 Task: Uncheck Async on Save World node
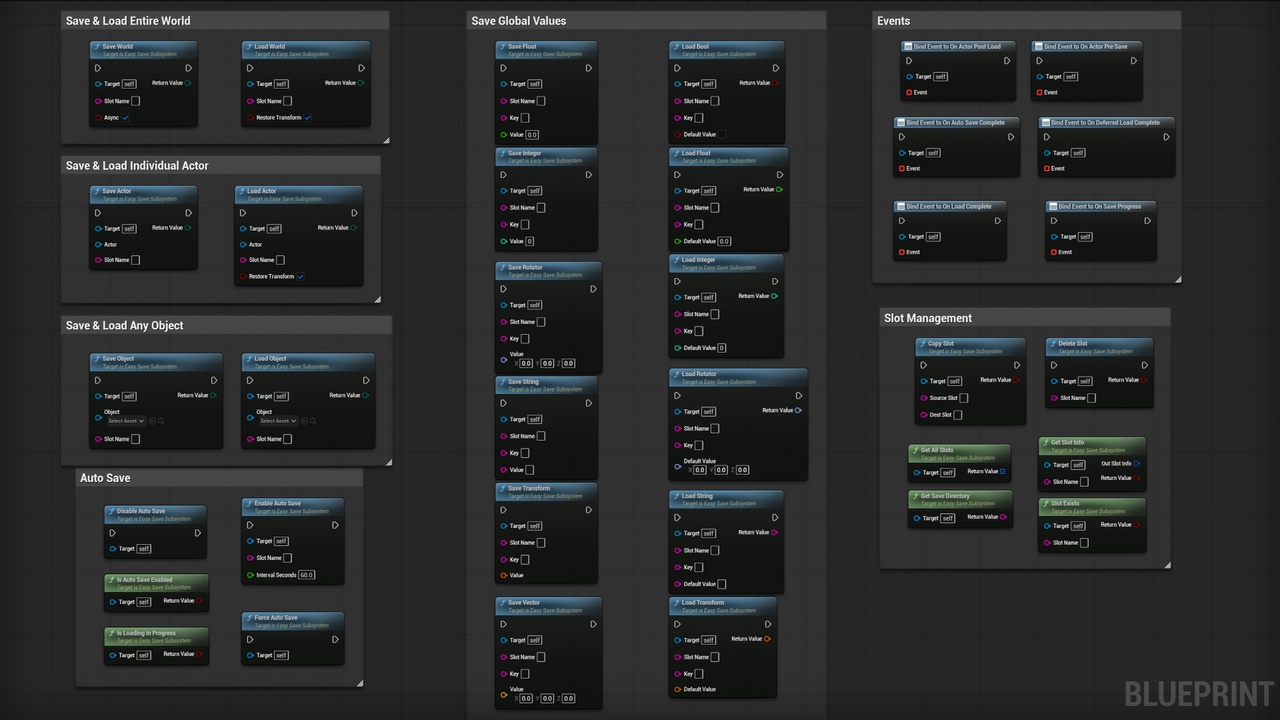125,118
